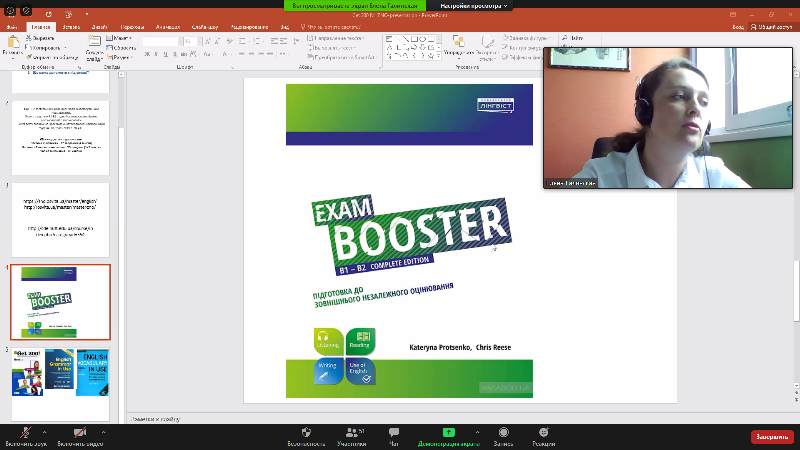Toggle Bold formatting
Viewport: 800px width, 450px height.
click(x=147, y=54)
